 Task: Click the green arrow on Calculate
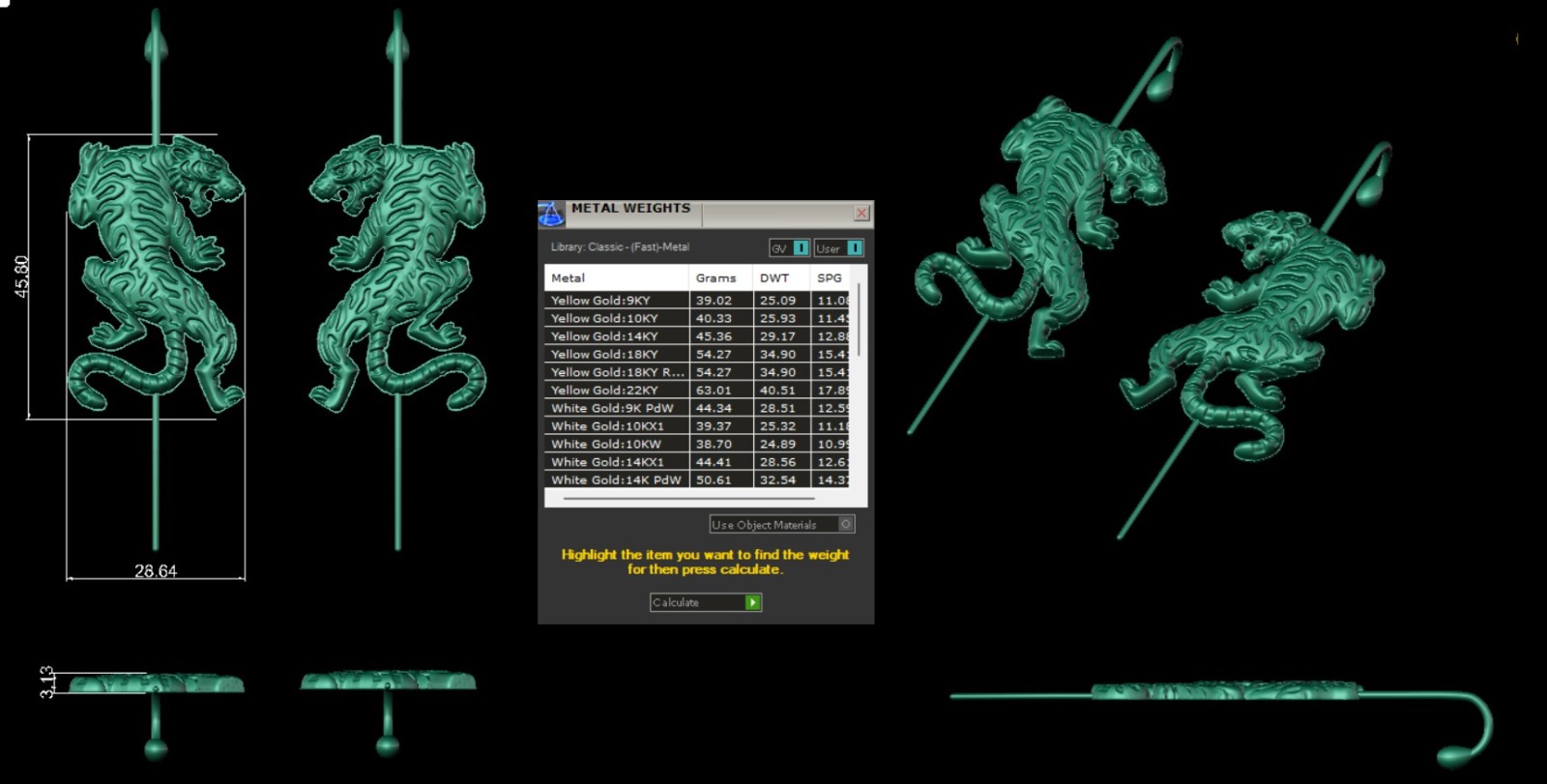(752, 602)
